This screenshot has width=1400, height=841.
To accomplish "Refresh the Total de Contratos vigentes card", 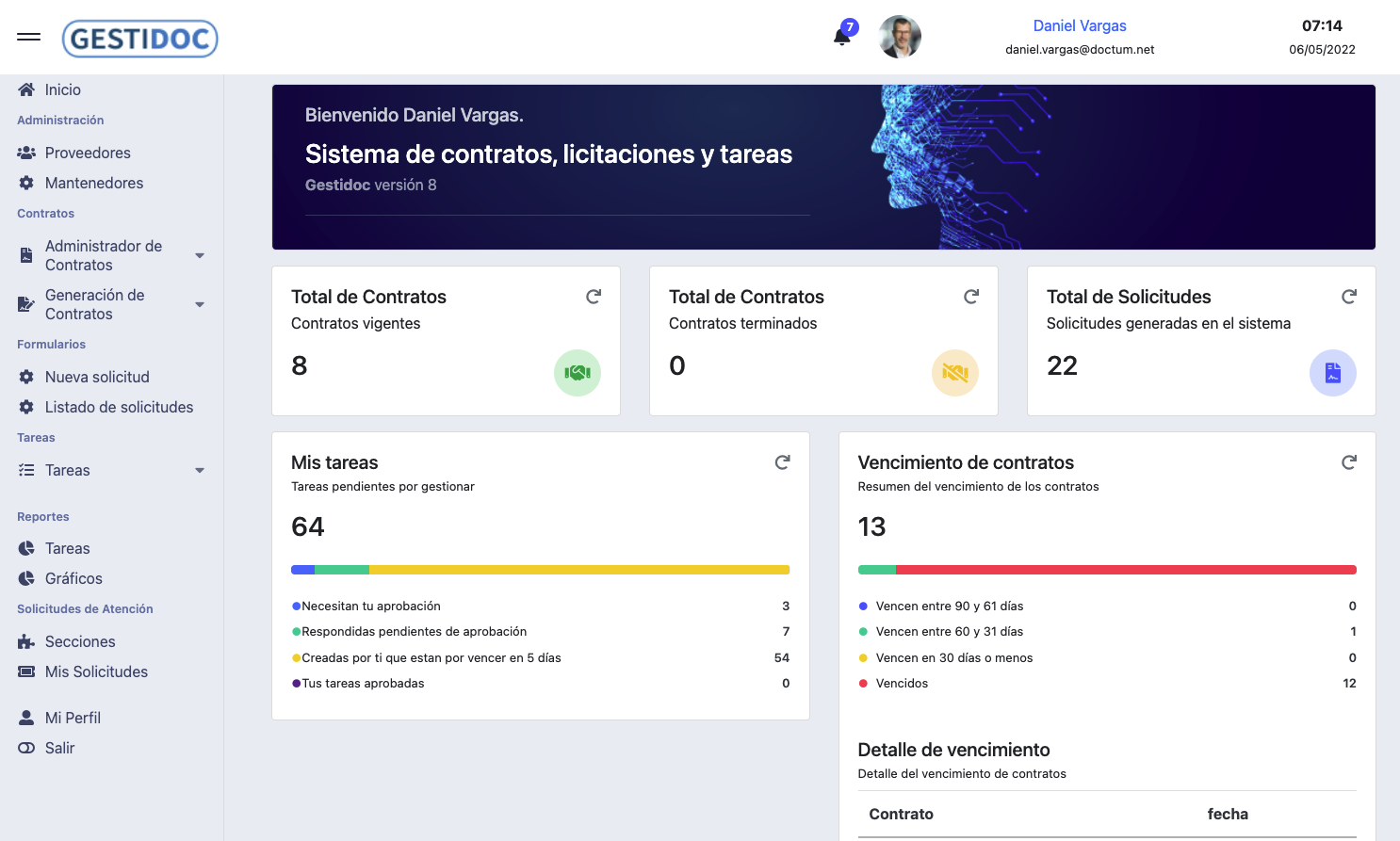I will [594, 296].
